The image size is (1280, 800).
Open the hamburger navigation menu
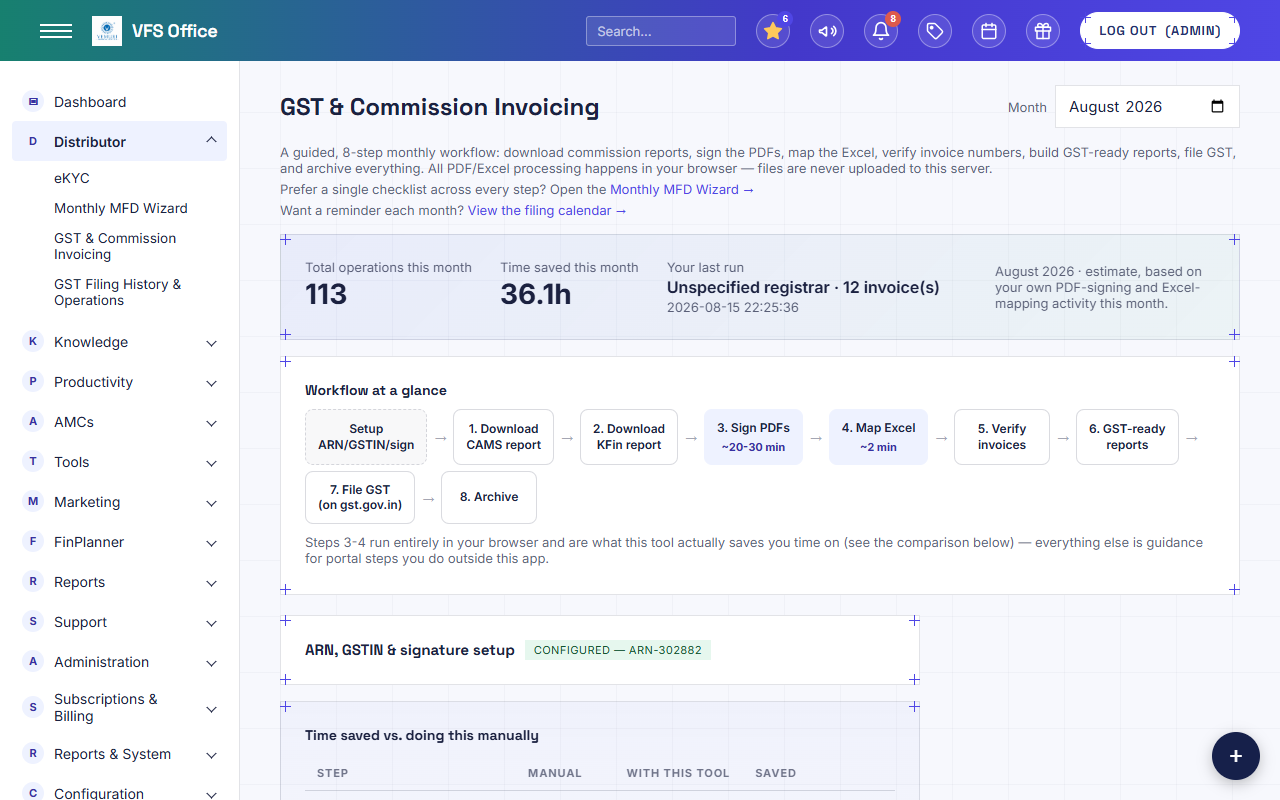point(56,31)
